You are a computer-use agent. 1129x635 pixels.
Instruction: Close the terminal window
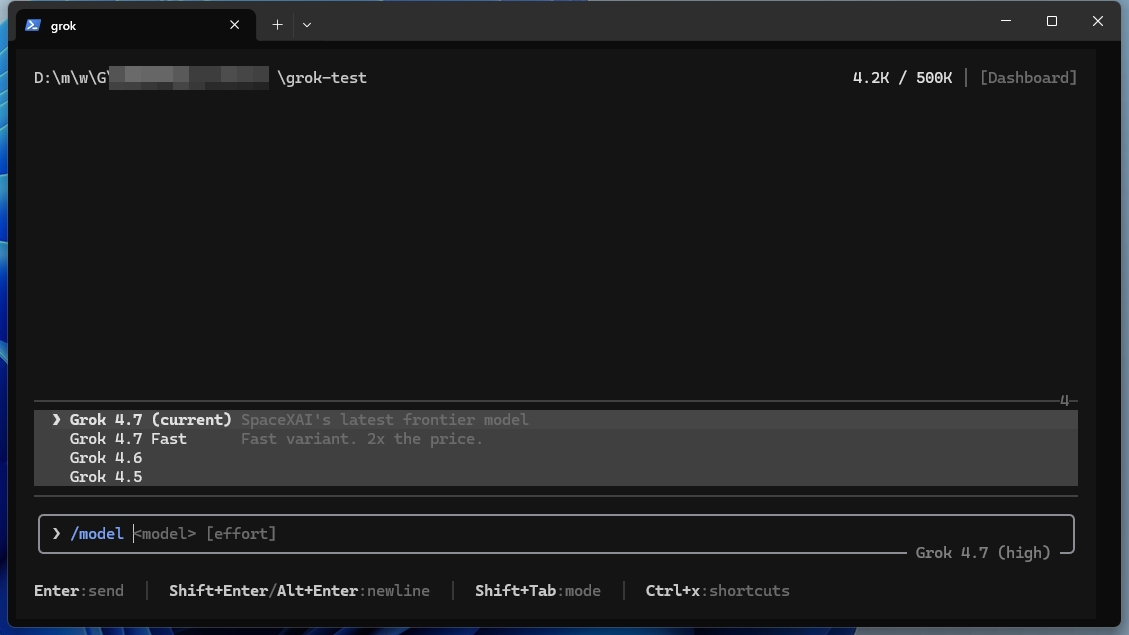1098,21
